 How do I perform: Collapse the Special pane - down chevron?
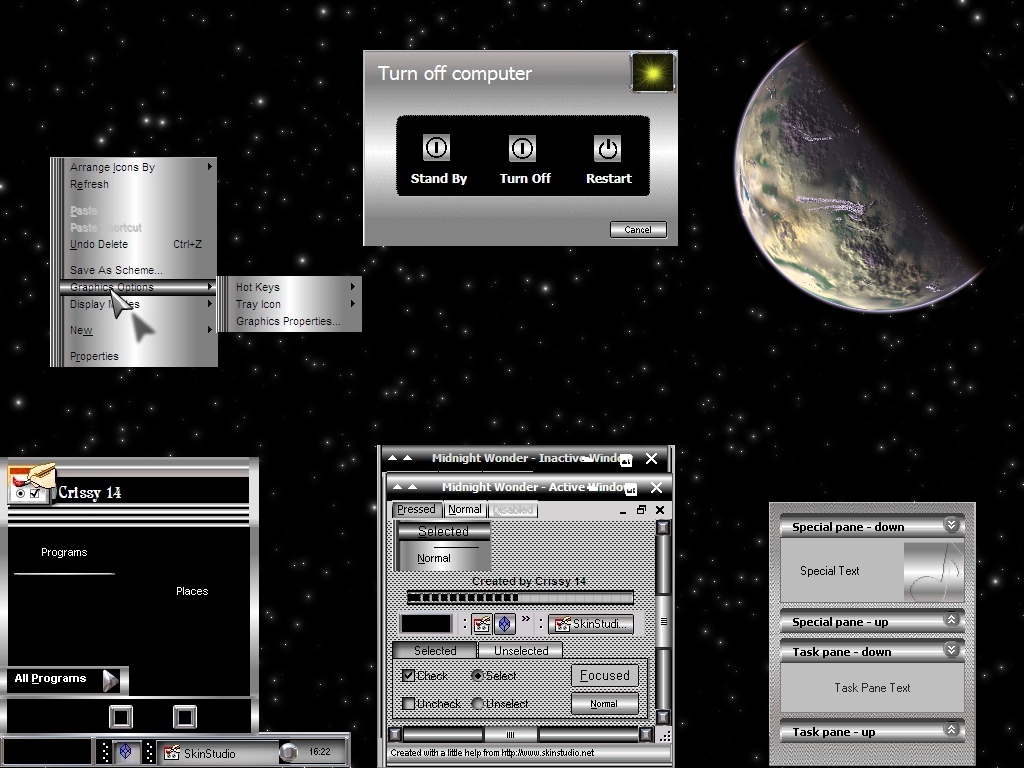tap(952, 525)
